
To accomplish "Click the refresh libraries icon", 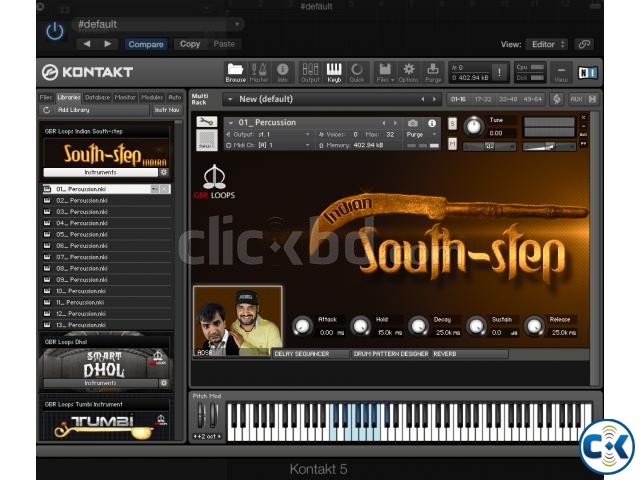I will pyautogui.click(x=47, y=110).
